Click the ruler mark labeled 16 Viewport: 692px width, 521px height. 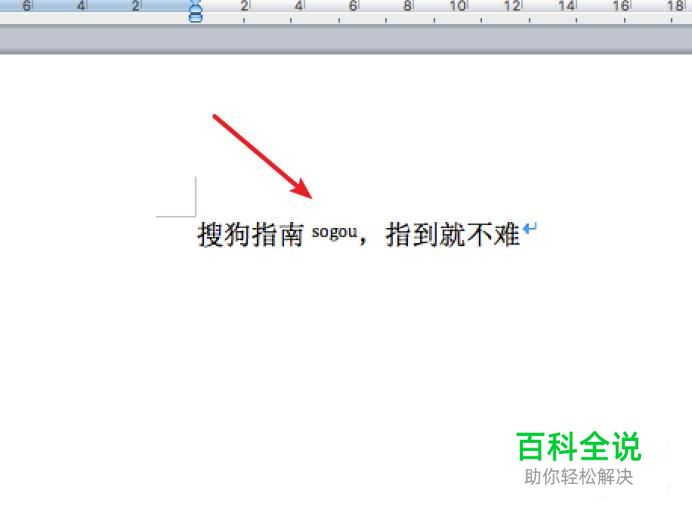[621, 6]
